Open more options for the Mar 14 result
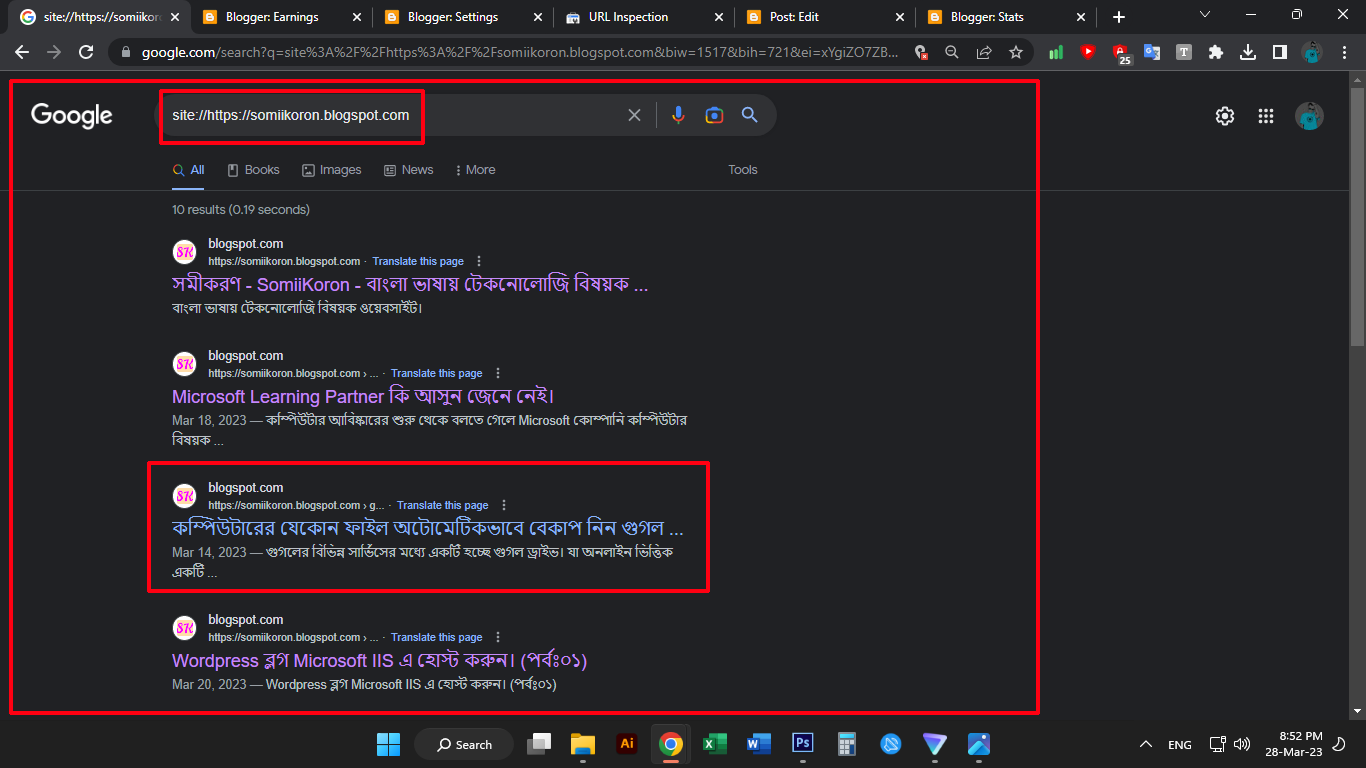 coord(504,505)
